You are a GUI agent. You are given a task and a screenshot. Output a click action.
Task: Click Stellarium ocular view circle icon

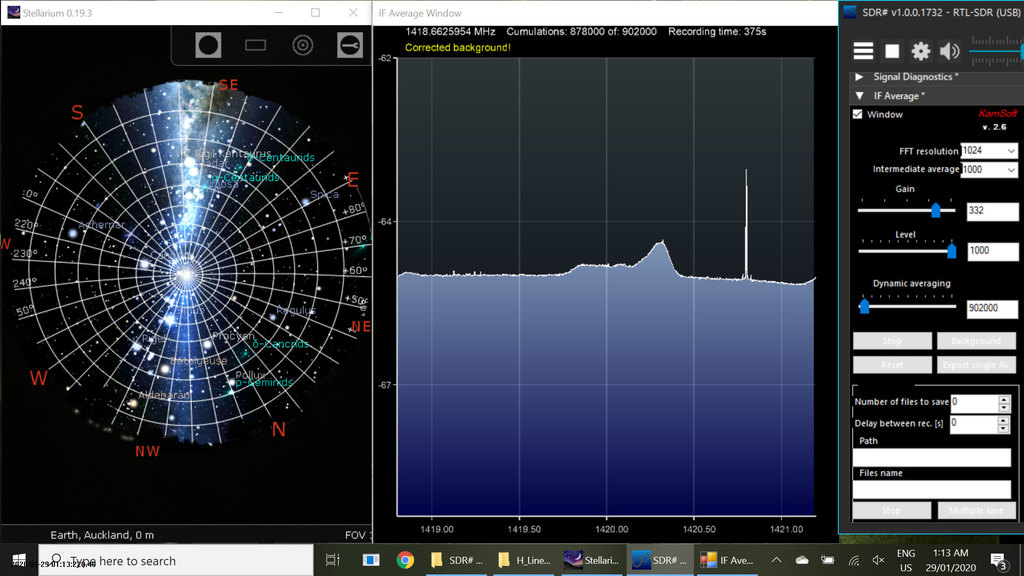(208, 44)
